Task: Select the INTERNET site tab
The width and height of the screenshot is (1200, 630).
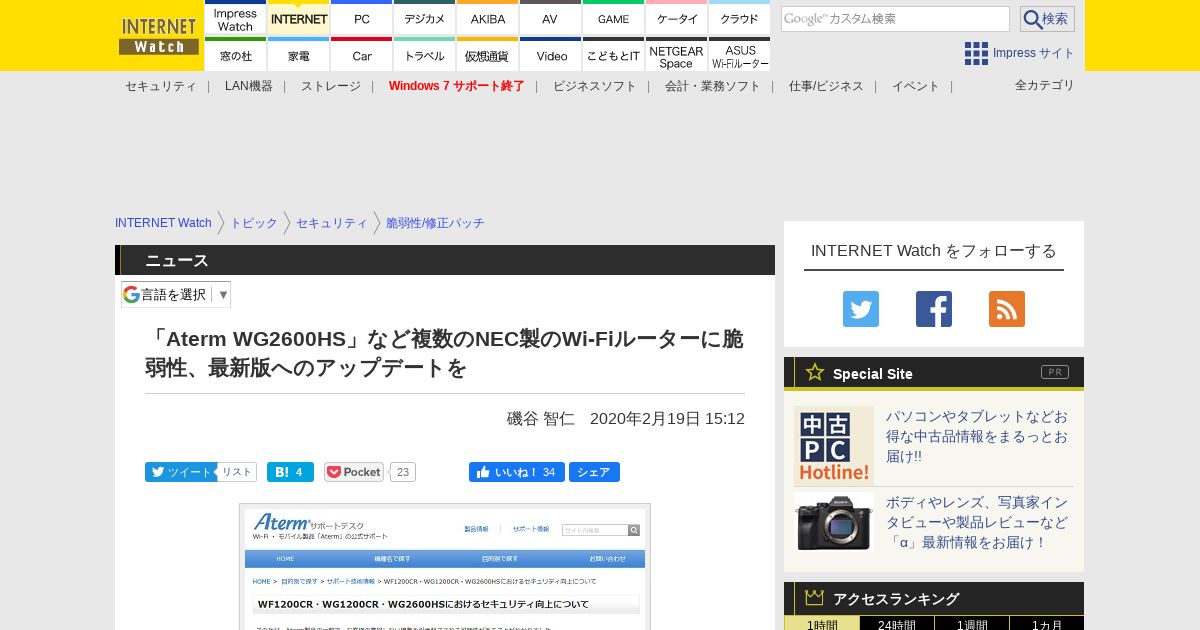Action: click(x=299, y=18)
